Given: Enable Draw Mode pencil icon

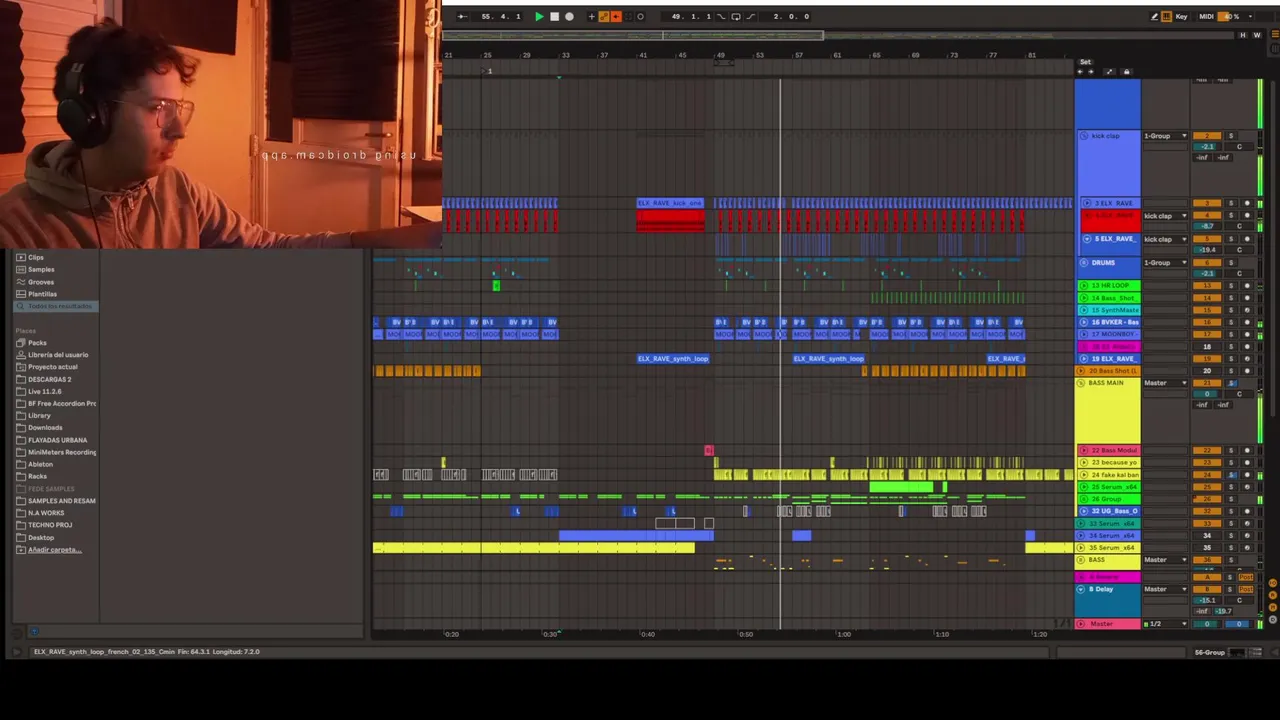Looking at the screenshot, I should pos(1154,16).
